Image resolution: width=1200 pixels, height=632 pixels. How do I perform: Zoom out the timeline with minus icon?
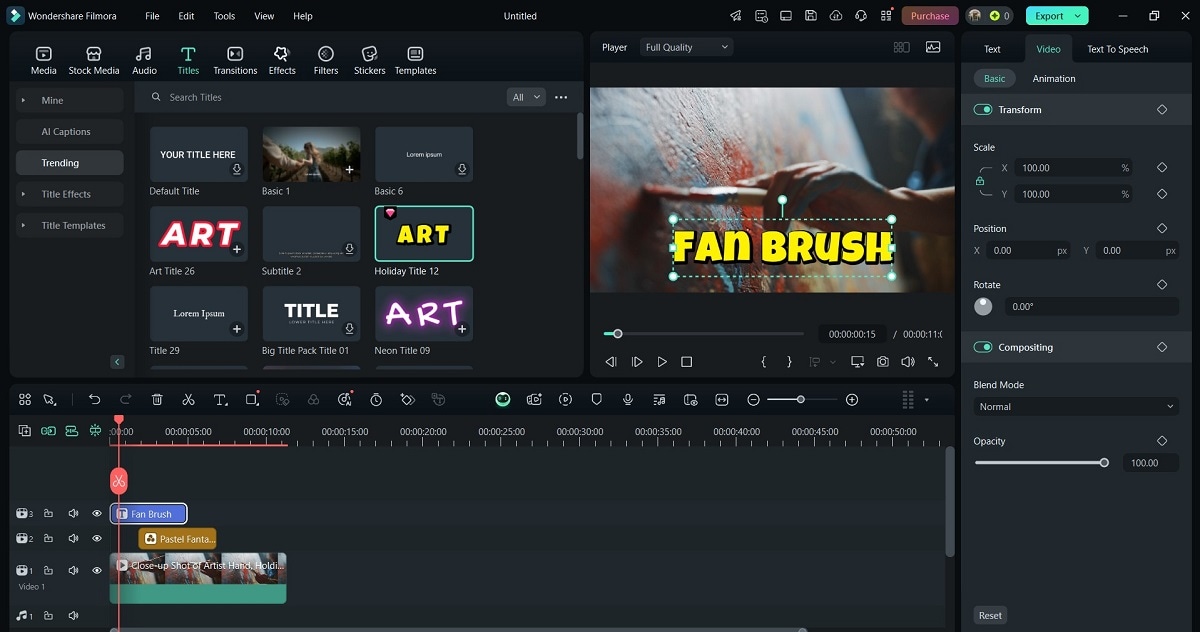click(x=753, y=399)
